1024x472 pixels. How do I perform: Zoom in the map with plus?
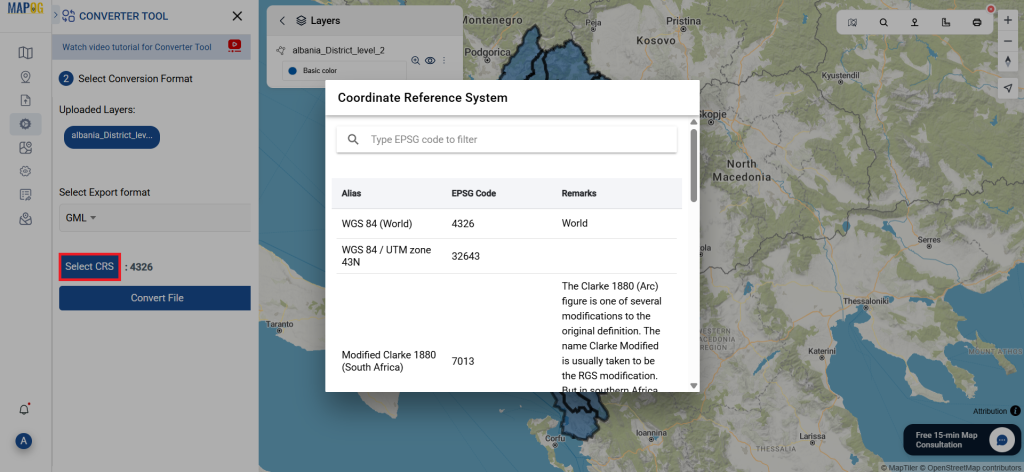point(1008,20)
